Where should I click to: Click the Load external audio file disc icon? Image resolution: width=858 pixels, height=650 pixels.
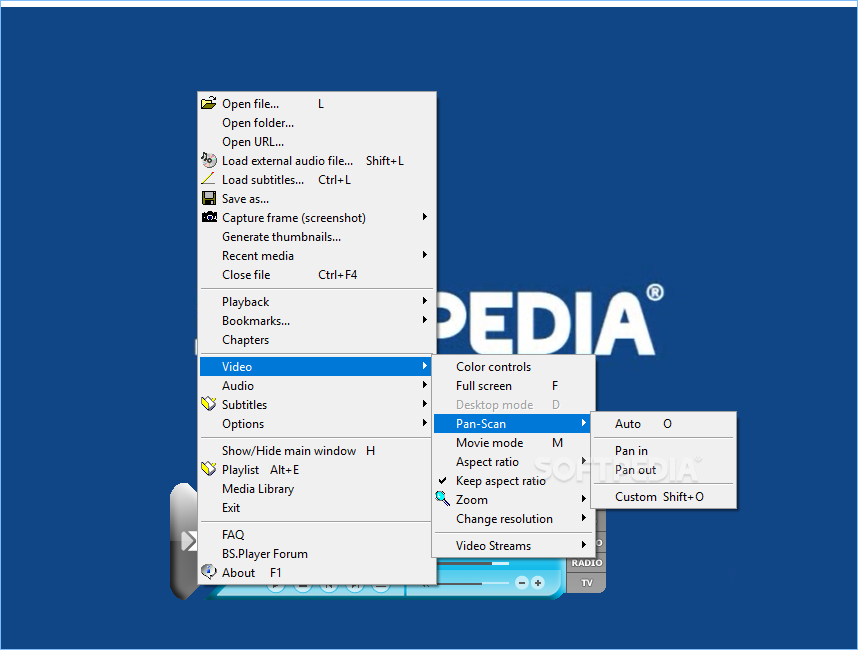208,160
